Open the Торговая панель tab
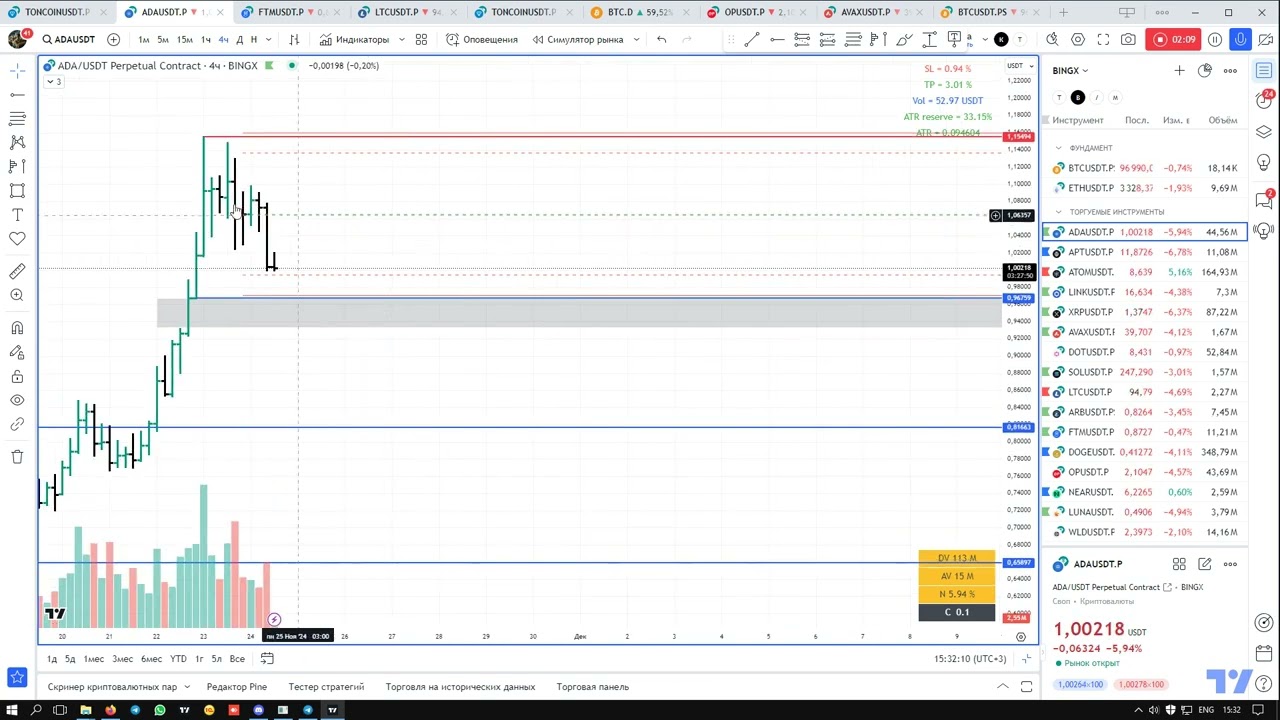The width and height of the screenshot is (1280, 720). click(x=593, y=687)
